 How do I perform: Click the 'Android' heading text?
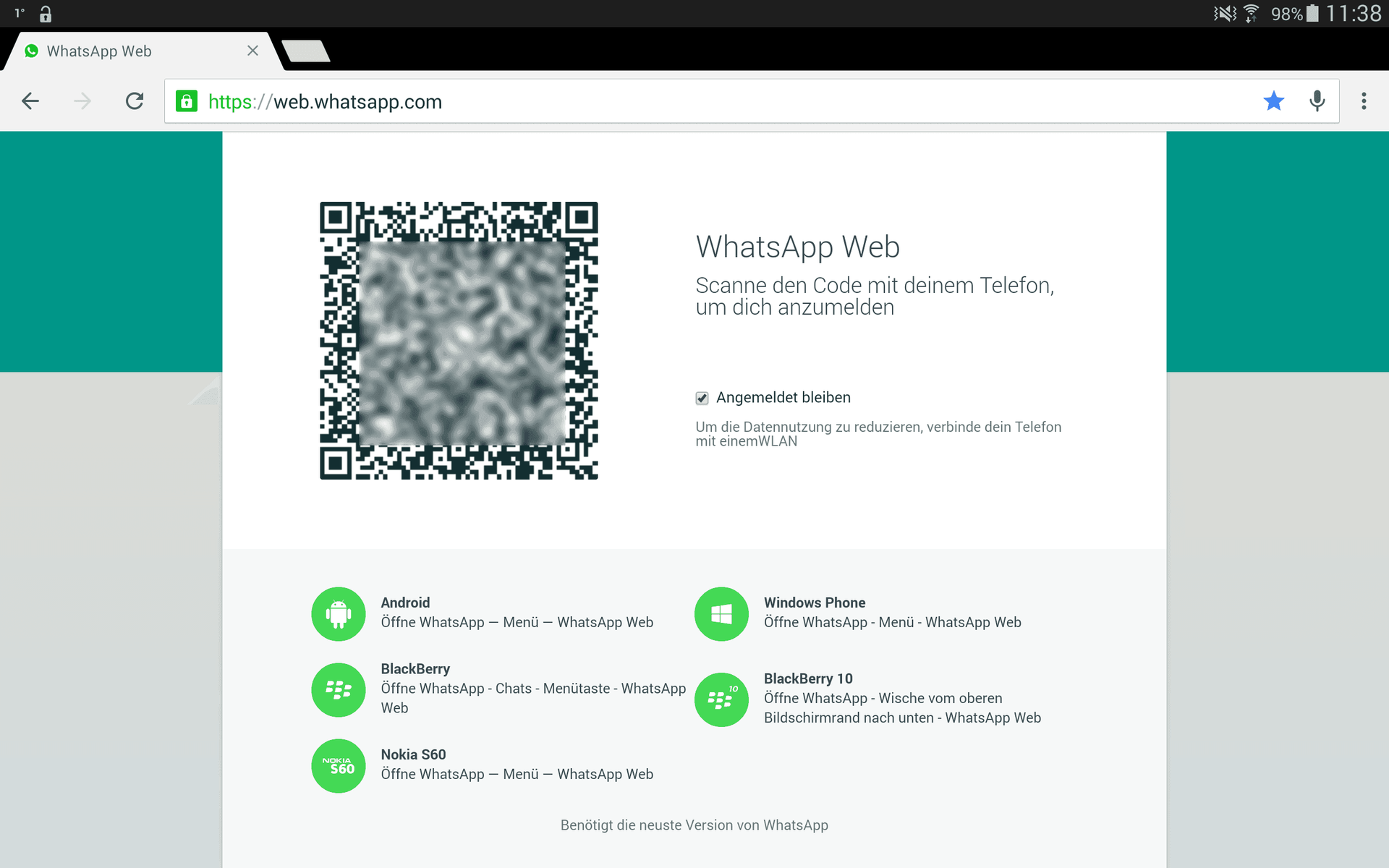[405, 603]
